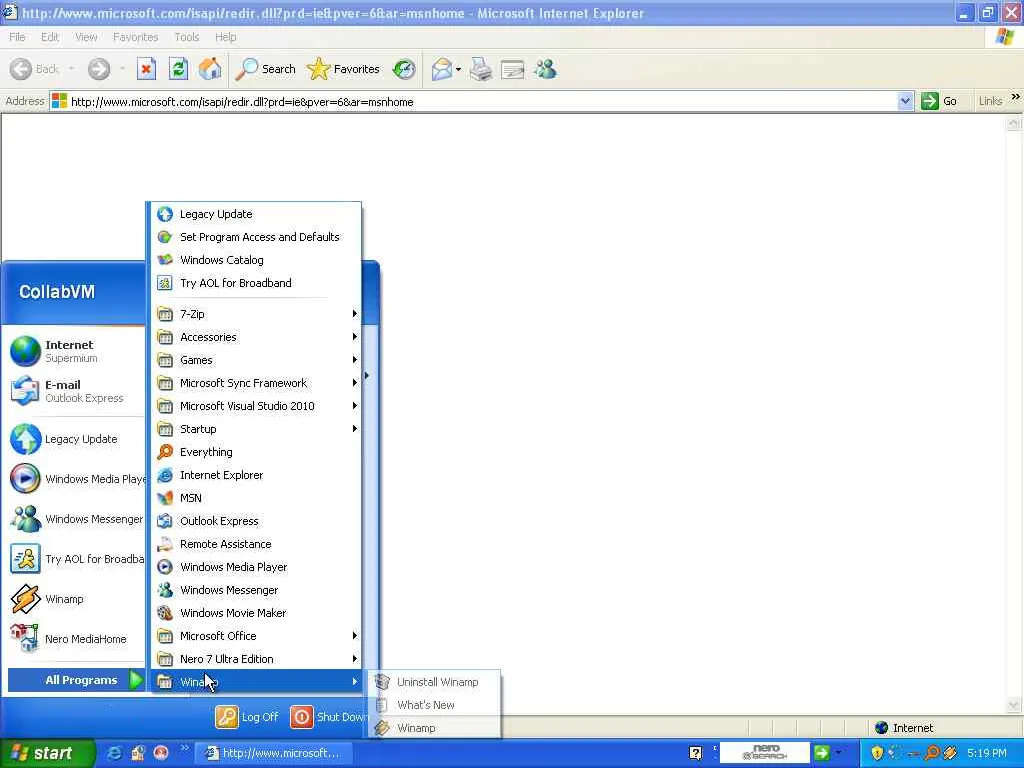
Task: Click the Back button
Action: 36,69
